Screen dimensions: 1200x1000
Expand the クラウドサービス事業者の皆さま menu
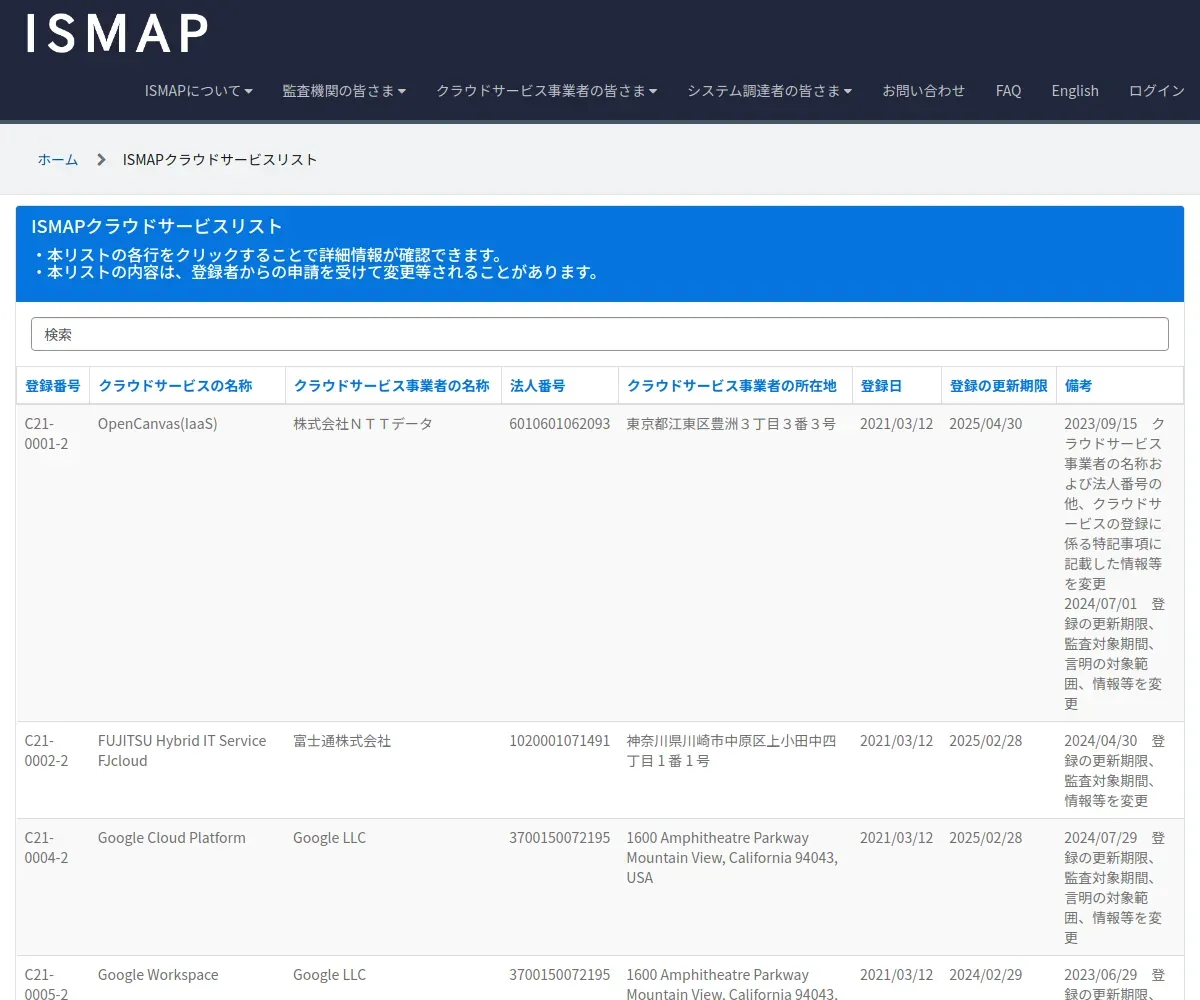(x=547, y=91)
